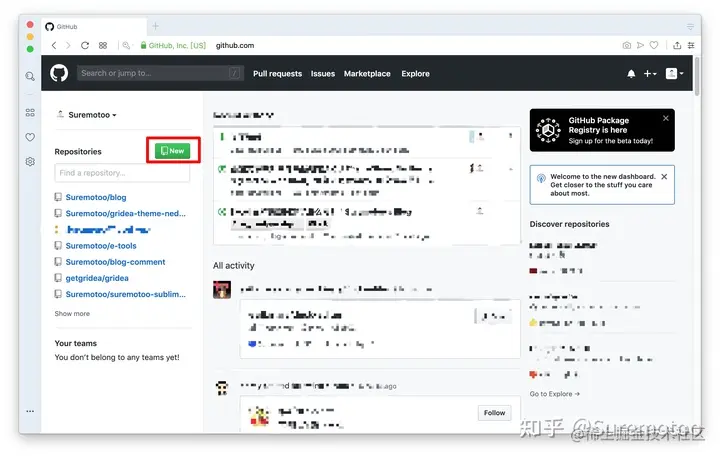Click the Go to Explore link

point(554,394)
